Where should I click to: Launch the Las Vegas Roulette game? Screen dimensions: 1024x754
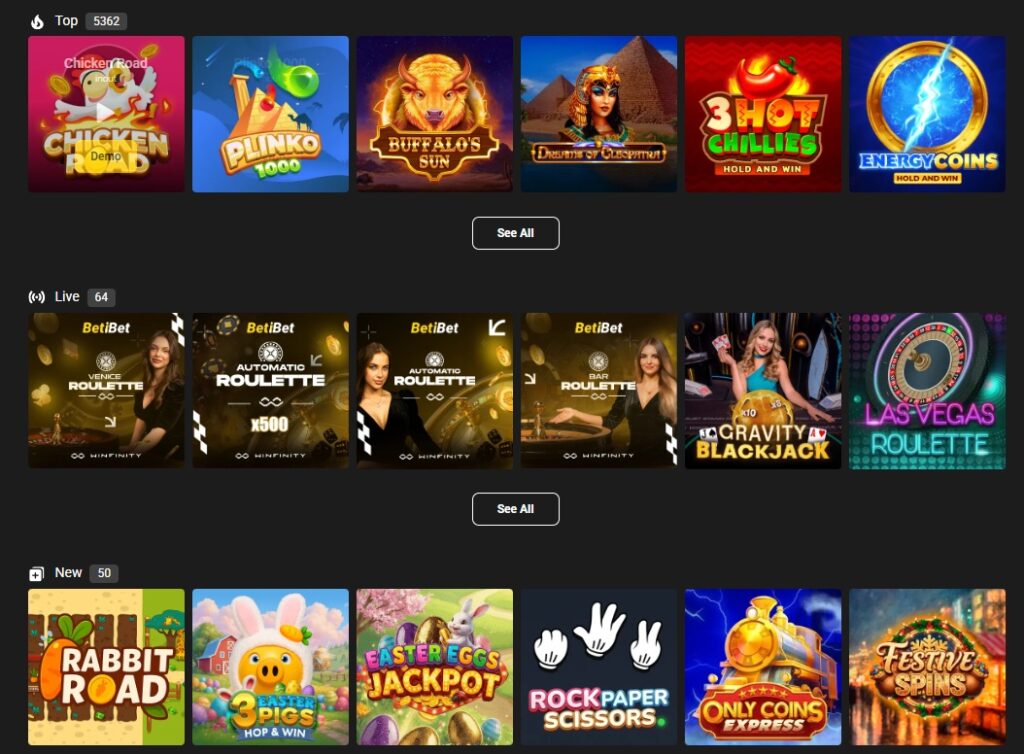(927, 390)
